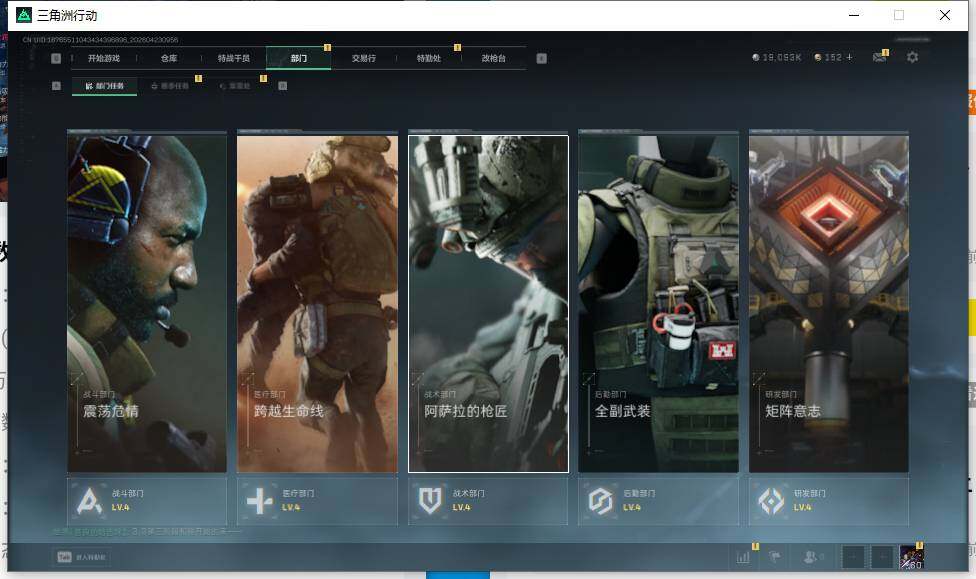Open the 跨越生命线 medical department card

(x=317, y=303)
